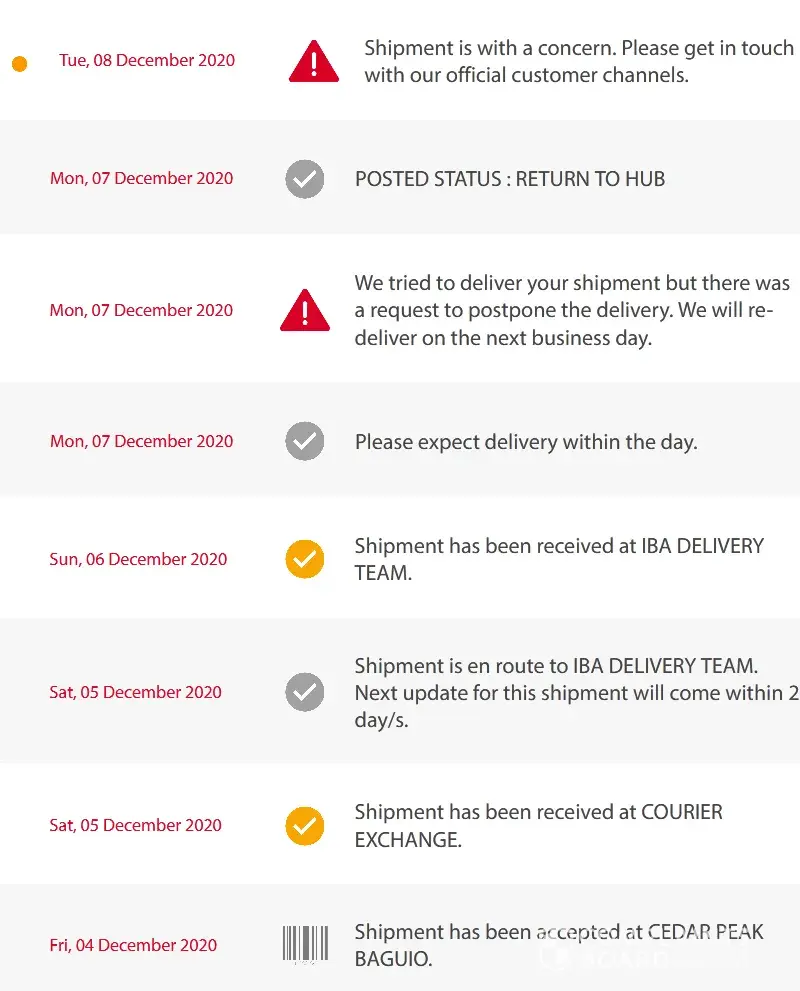Click the accepted at CEDAR PEAK BAGUIO message

click(559, 945)
